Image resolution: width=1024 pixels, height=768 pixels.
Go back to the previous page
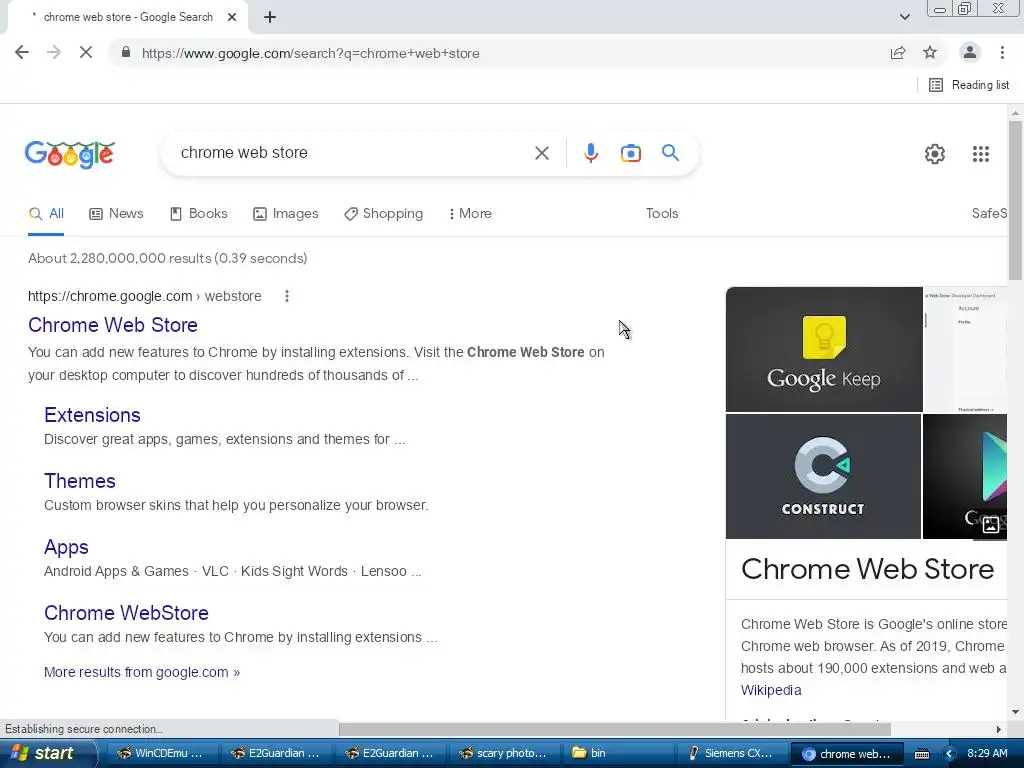[22, 53]
